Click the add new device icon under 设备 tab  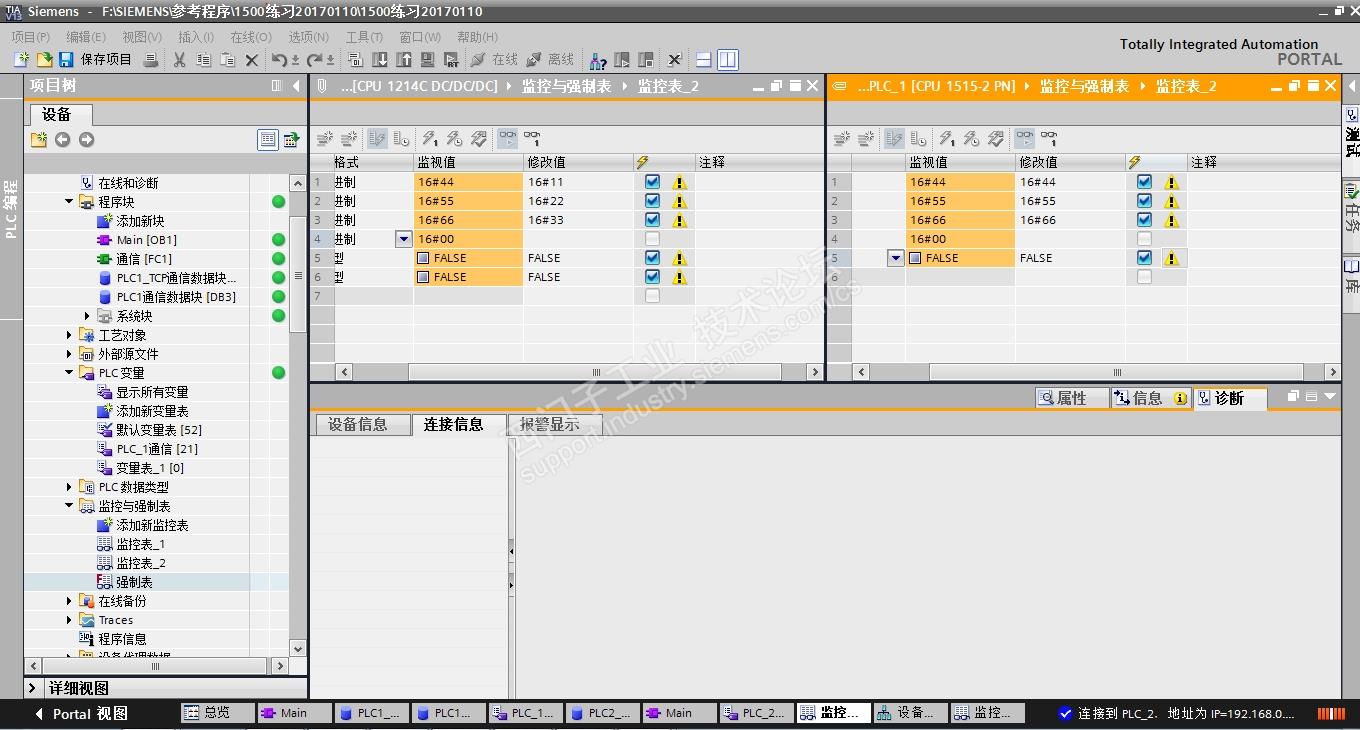point(38,139)
